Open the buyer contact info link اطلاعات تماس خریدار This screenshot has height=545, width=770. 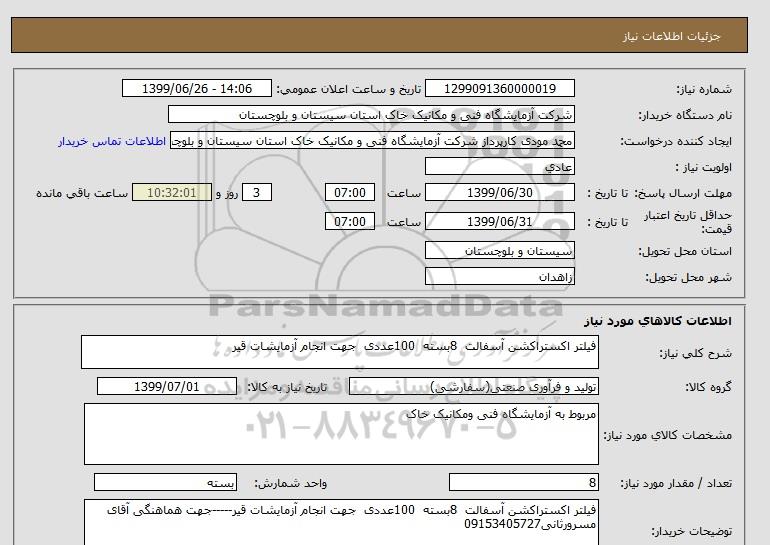112,141
